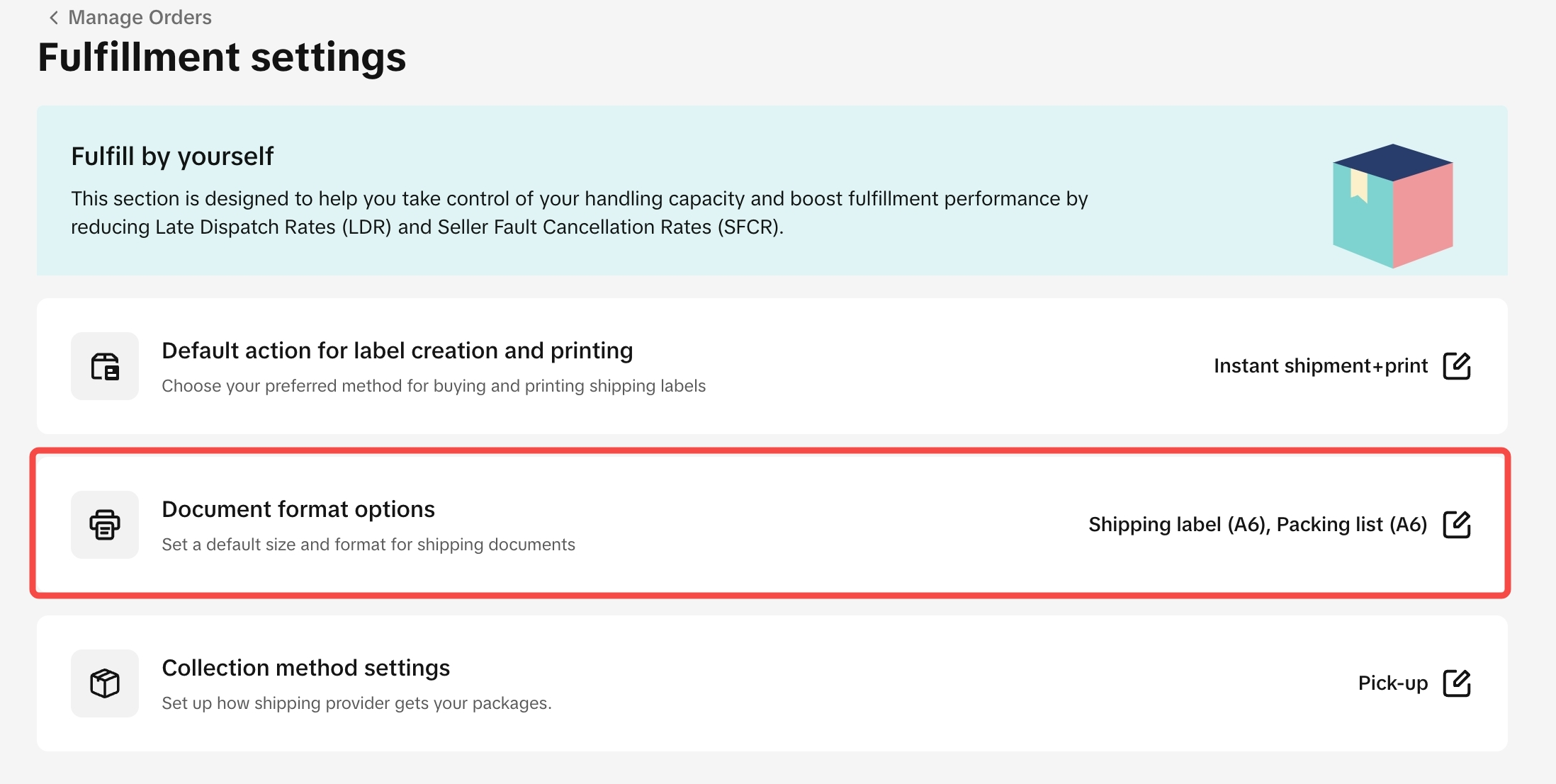Click the box icon for collection method
The image size is (1556, 784).
tap(105, 683)
